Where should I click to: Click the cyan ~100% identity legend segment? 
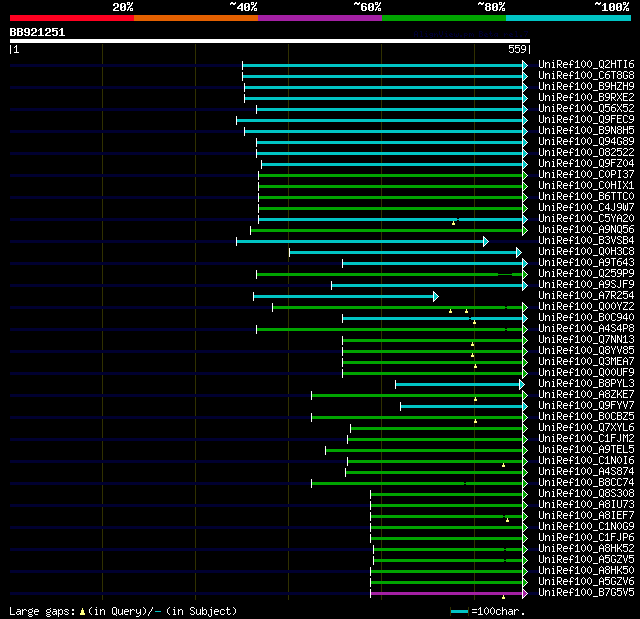(568, 18)
